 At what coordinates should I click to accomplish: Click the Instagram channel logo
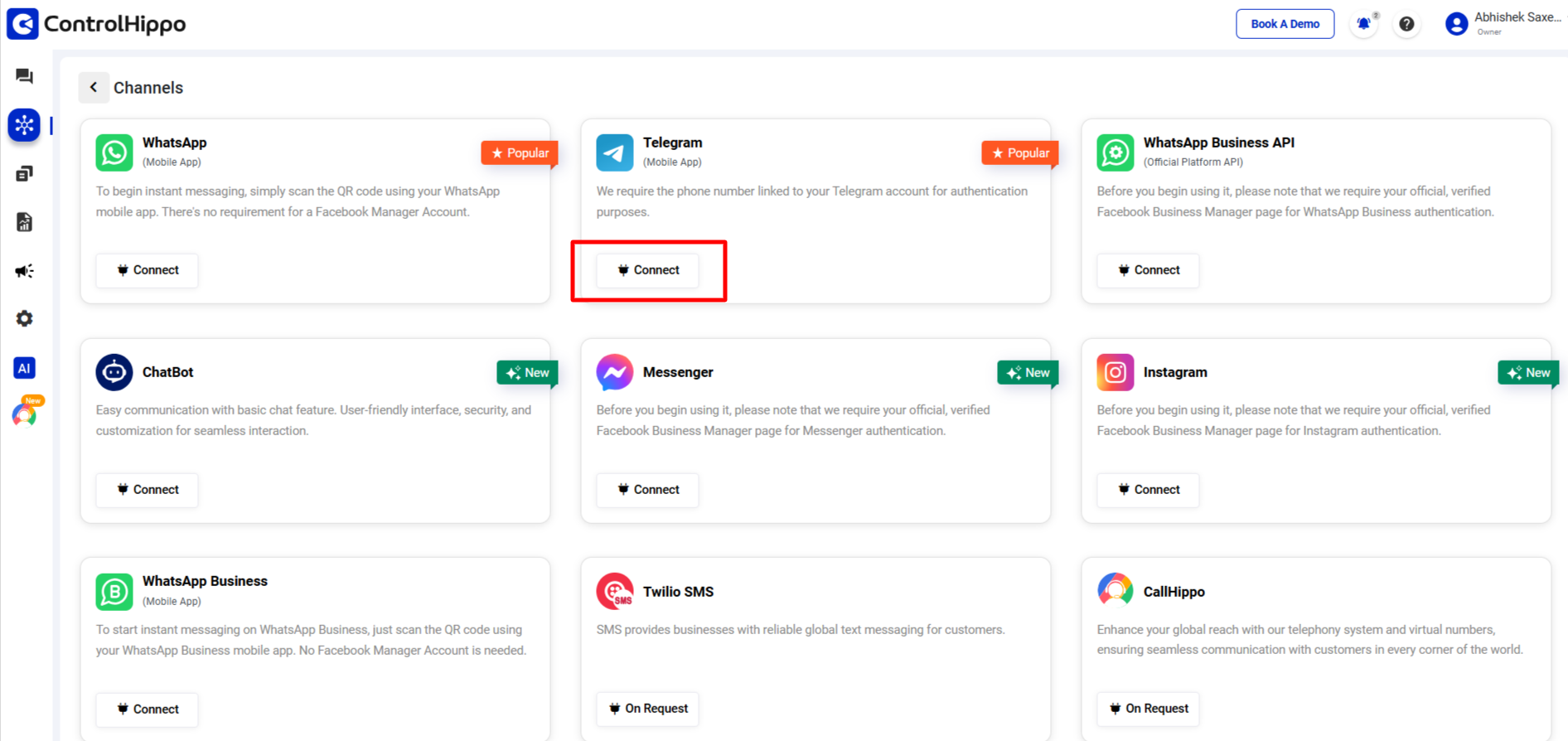click(1116, 372)
